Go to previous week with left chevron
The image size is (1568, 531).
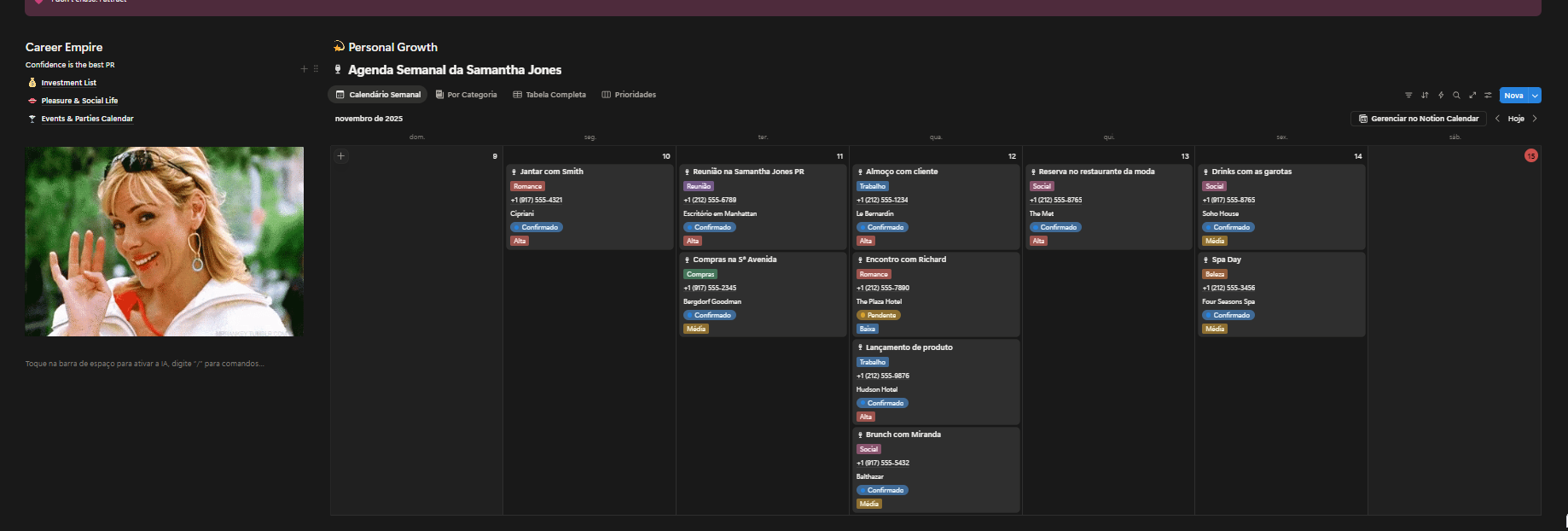[1497, 119]
